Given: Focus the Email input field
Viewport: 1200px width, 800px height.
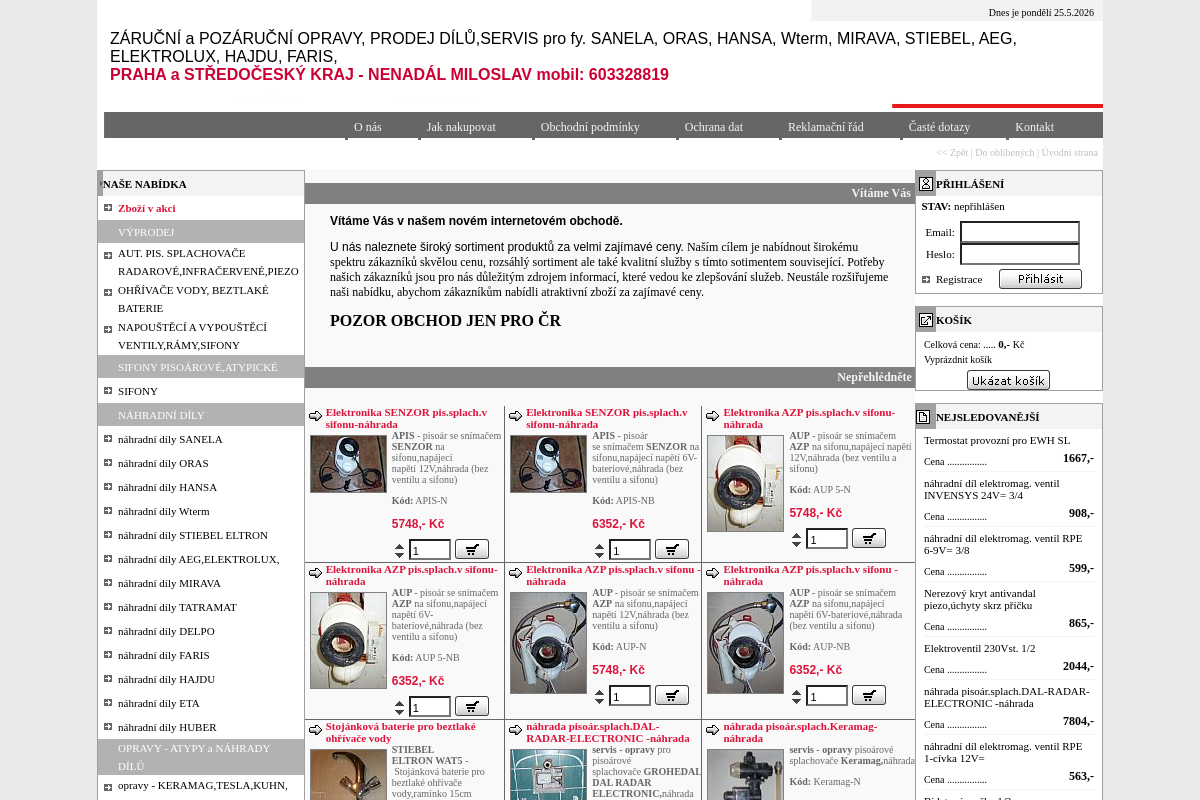Looking at the screenshot, I should [x=1020, y=232].
